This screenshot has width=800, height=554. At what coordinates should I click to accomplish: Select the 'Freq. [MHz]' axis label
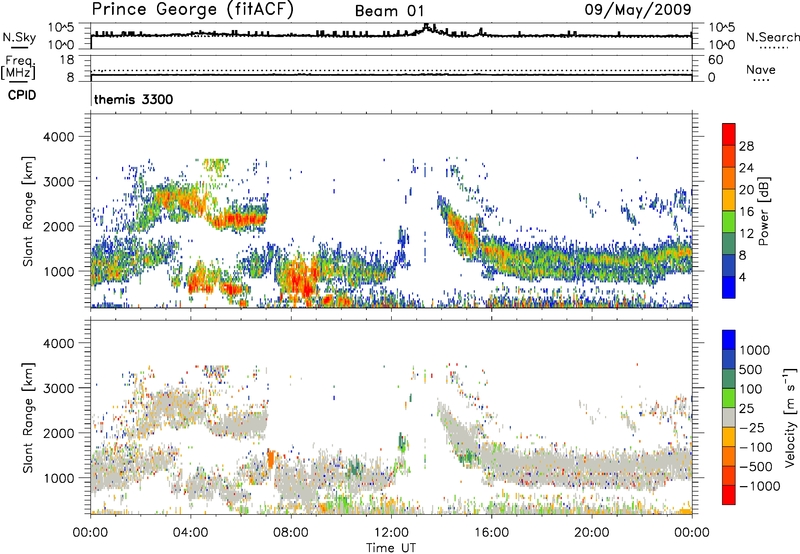18,67
